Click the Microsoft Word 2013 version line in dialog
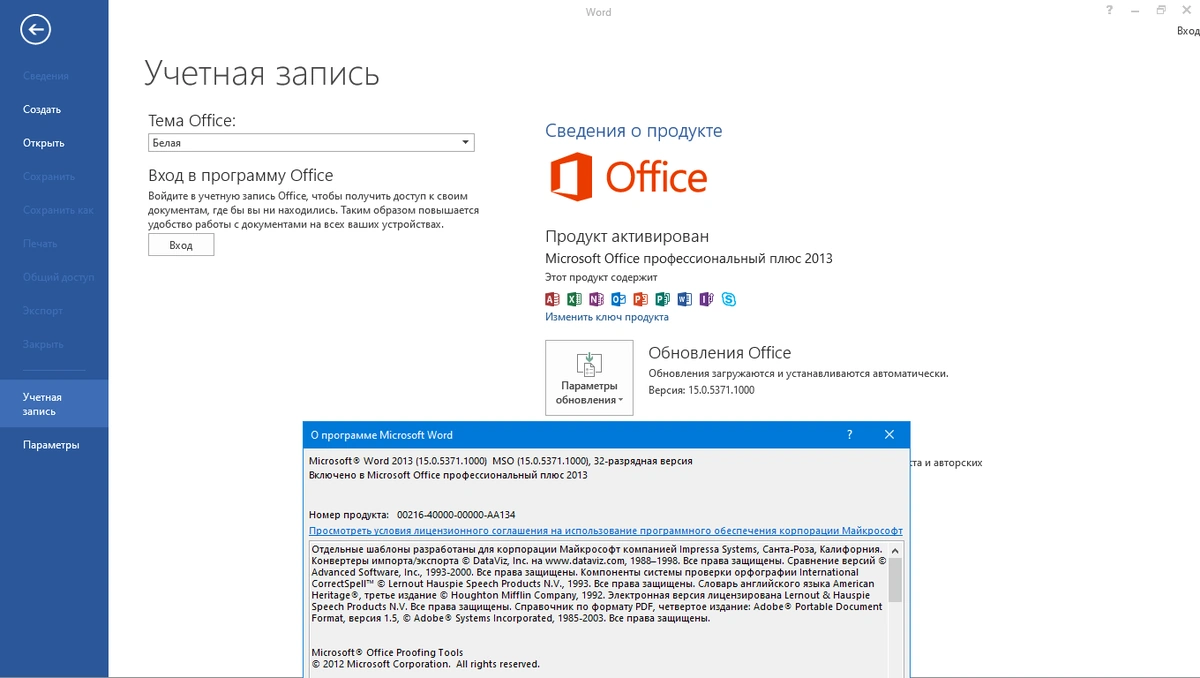The image size is (1200, 678). 501,461
